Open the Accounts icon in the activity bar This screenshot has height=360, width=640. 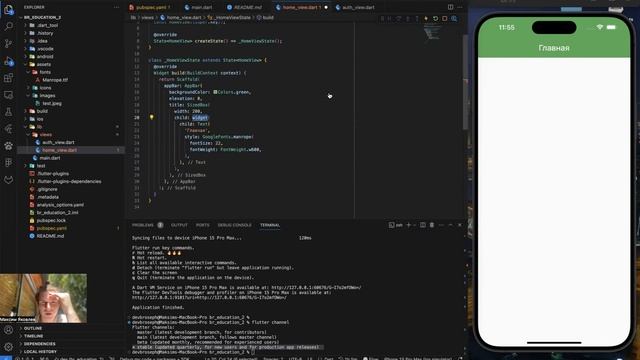click(8, 330)
